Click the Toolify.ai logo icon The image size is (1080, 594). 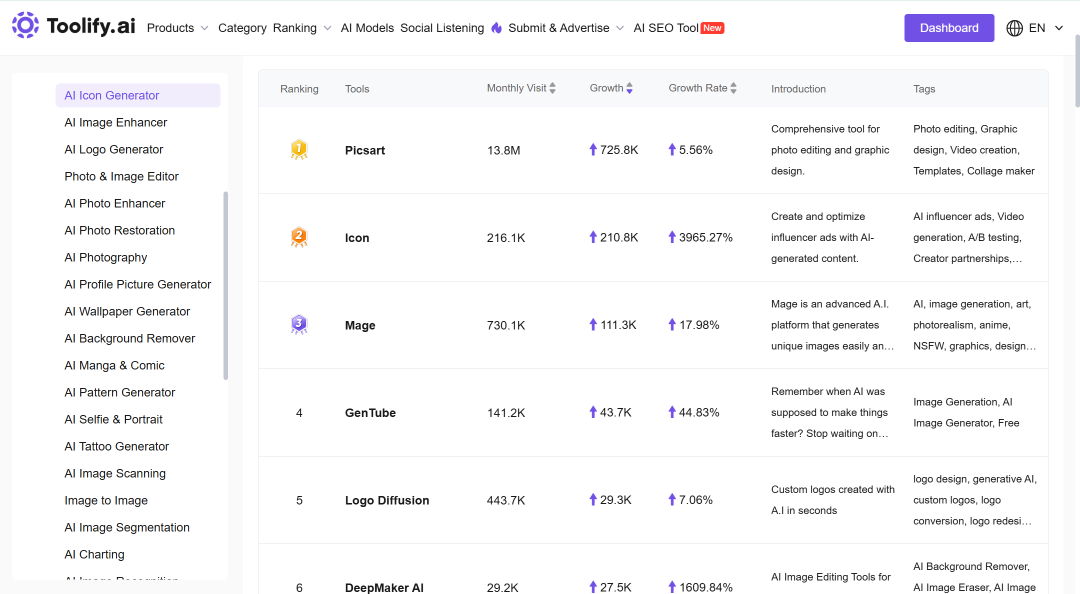point(25,25)
